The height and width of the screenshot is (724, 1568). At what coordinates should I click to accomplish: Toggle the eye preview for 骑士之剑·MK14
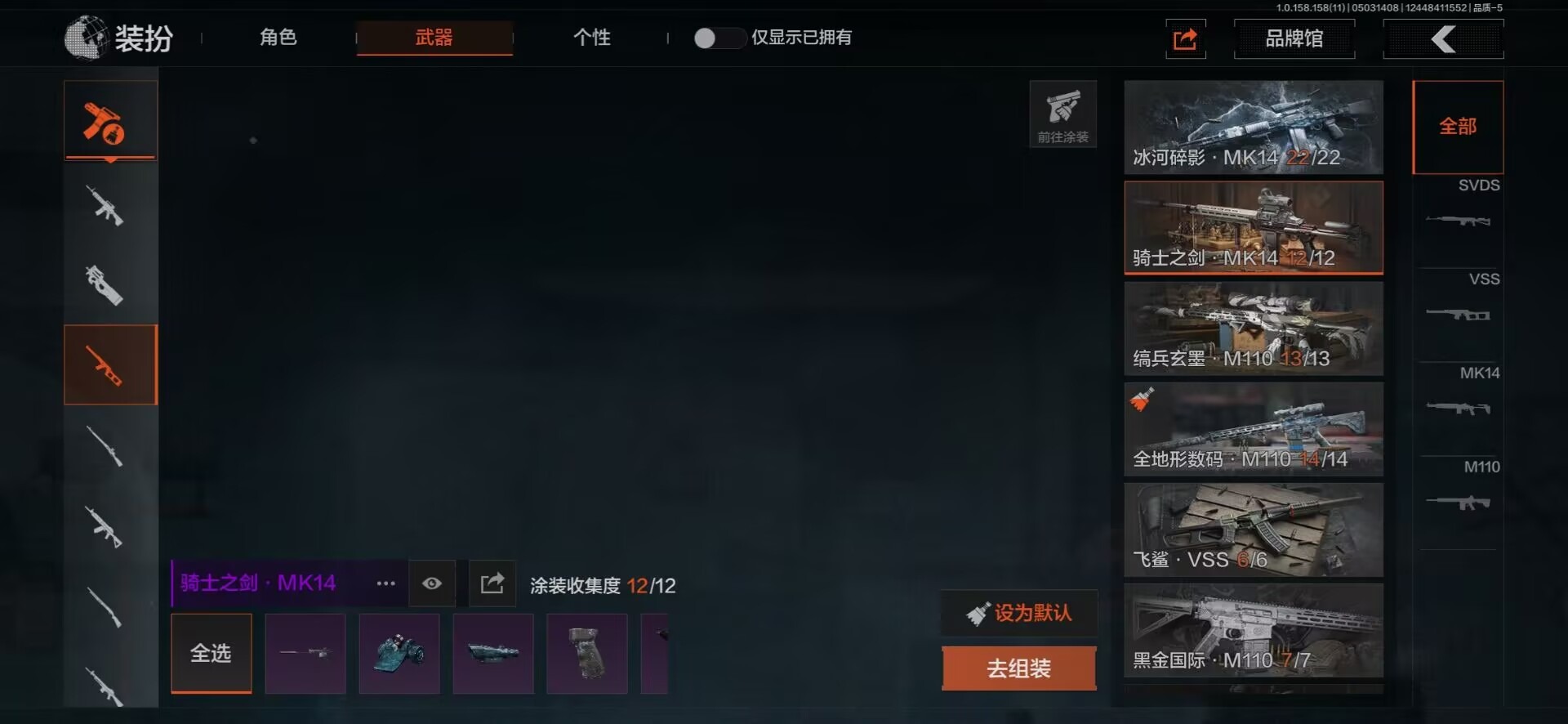pos(432,583)
